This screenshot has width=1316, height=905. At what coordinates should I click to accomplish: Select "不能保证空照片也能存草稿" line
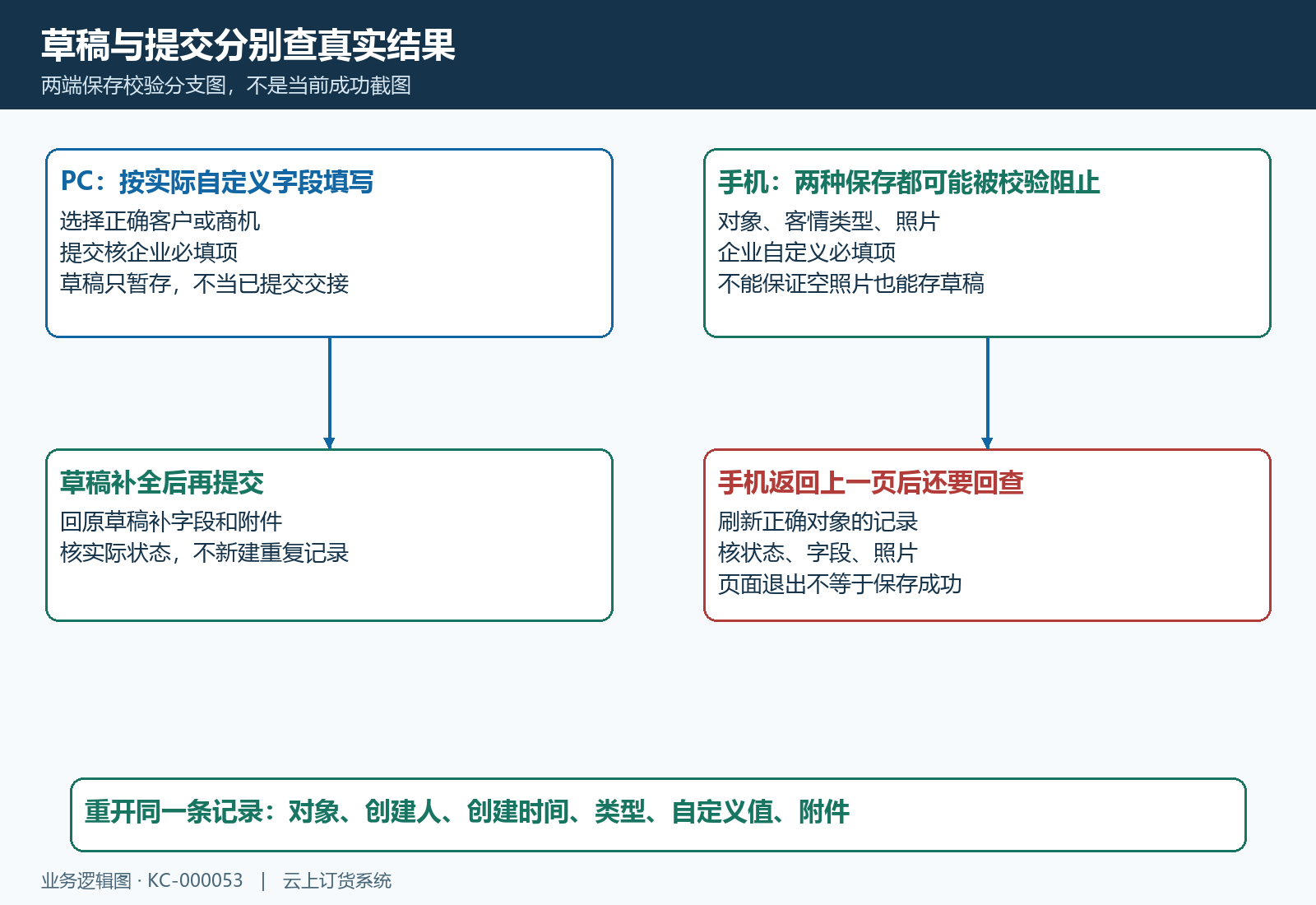851,284
